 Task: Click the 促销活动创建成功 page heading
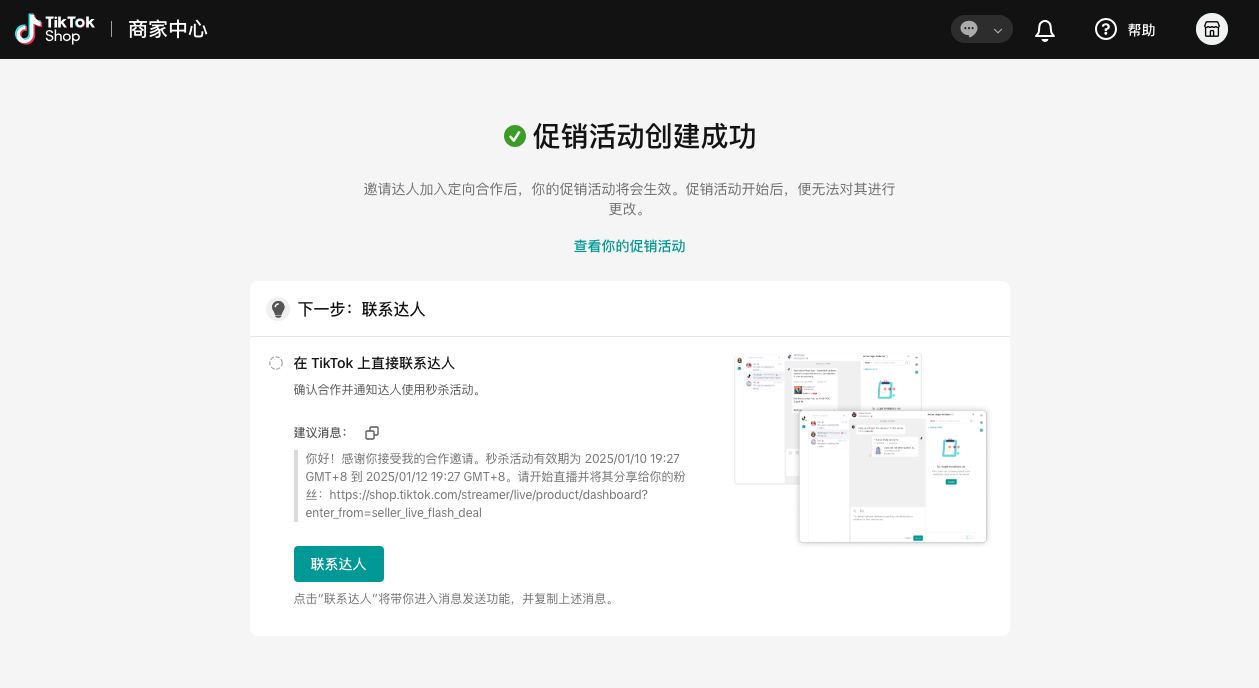click(x=644, y=136)
